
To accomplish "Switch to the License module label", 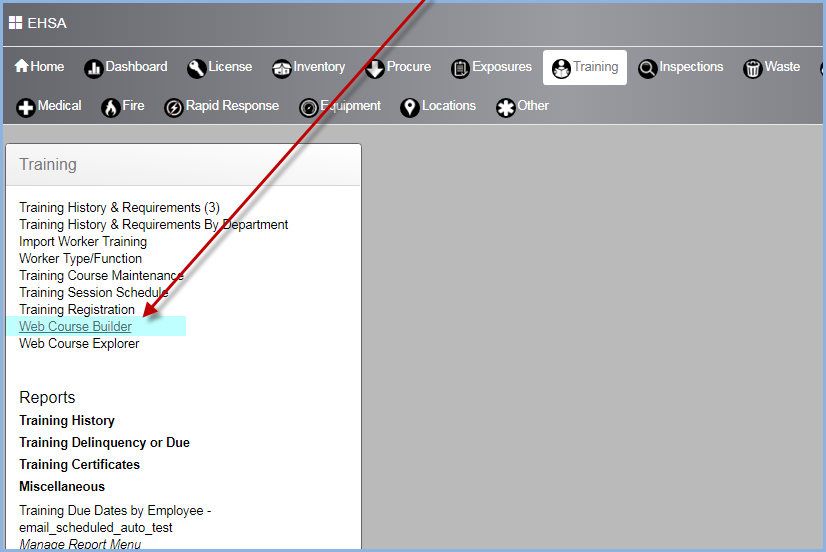I will click(x=230, y=66).
